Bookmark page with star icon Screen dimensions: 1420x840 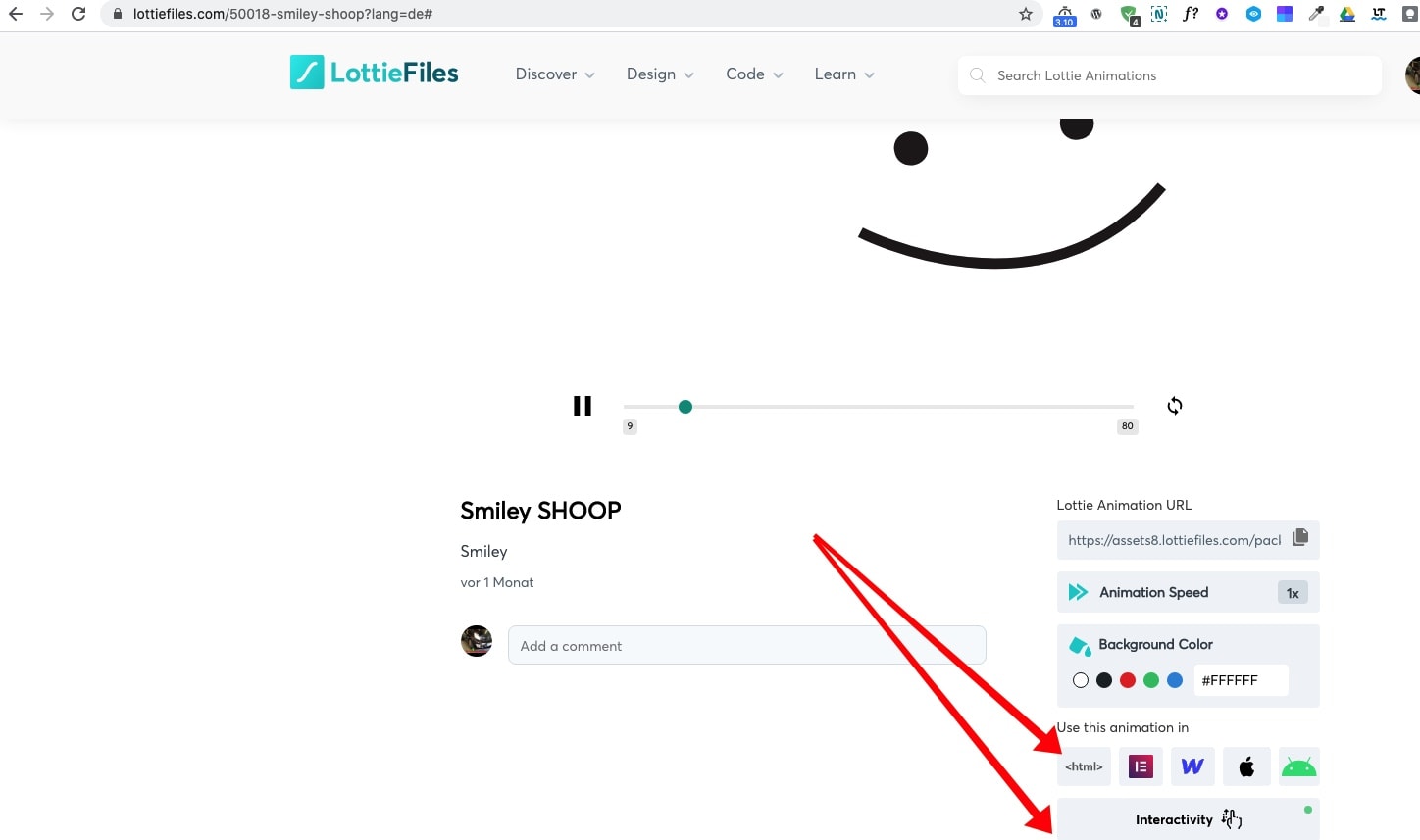(x=1026, y=14)
